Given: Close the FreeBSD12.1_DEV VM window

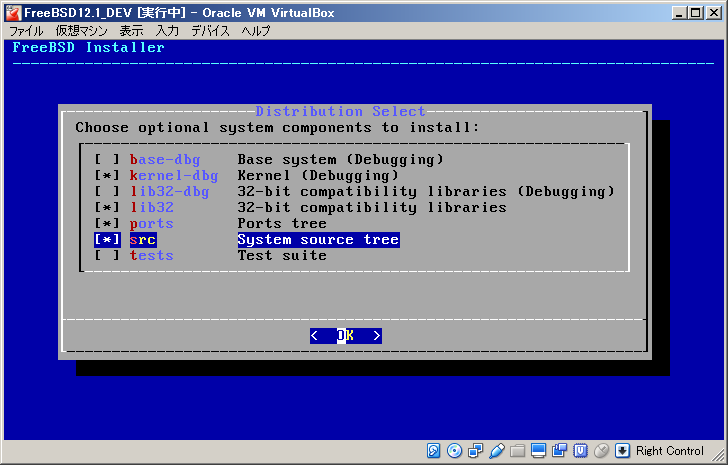Looking at the screenshot, I should [714, 13].
